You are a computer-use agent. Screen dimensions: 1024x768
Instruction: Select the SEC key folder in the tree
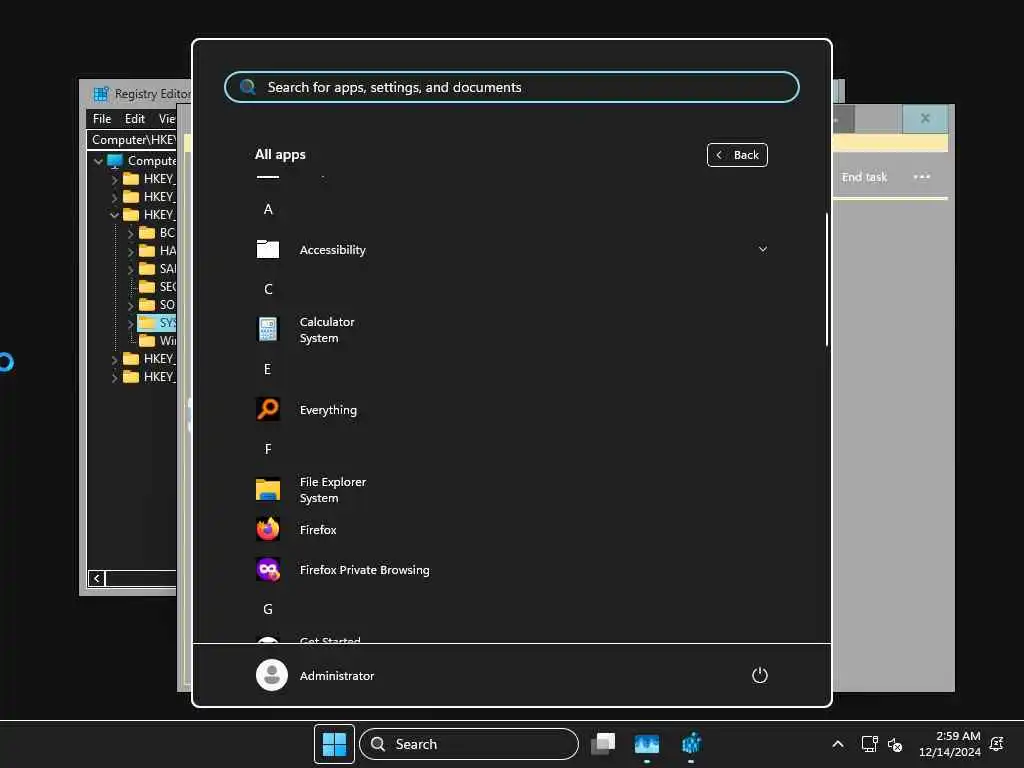[158, 287]
